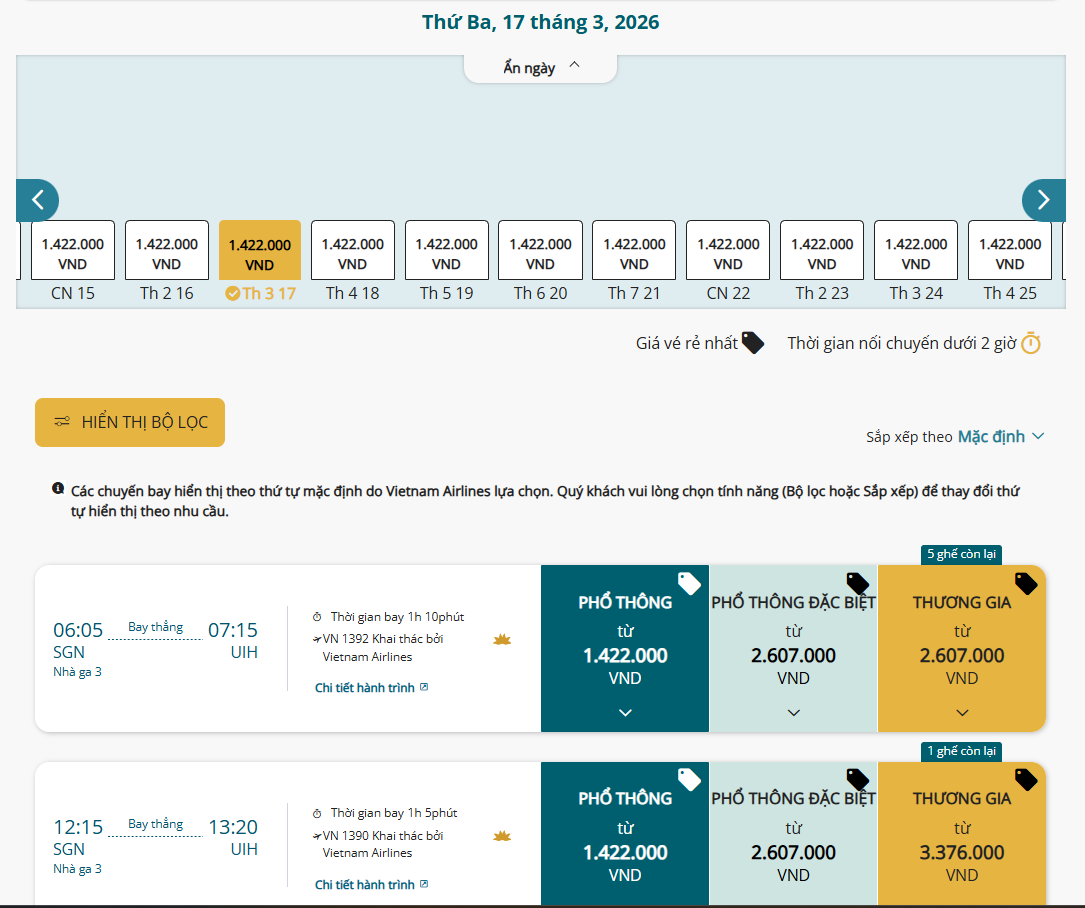Collapse the date bar with Ẩn ngày

tap(541, 67)
